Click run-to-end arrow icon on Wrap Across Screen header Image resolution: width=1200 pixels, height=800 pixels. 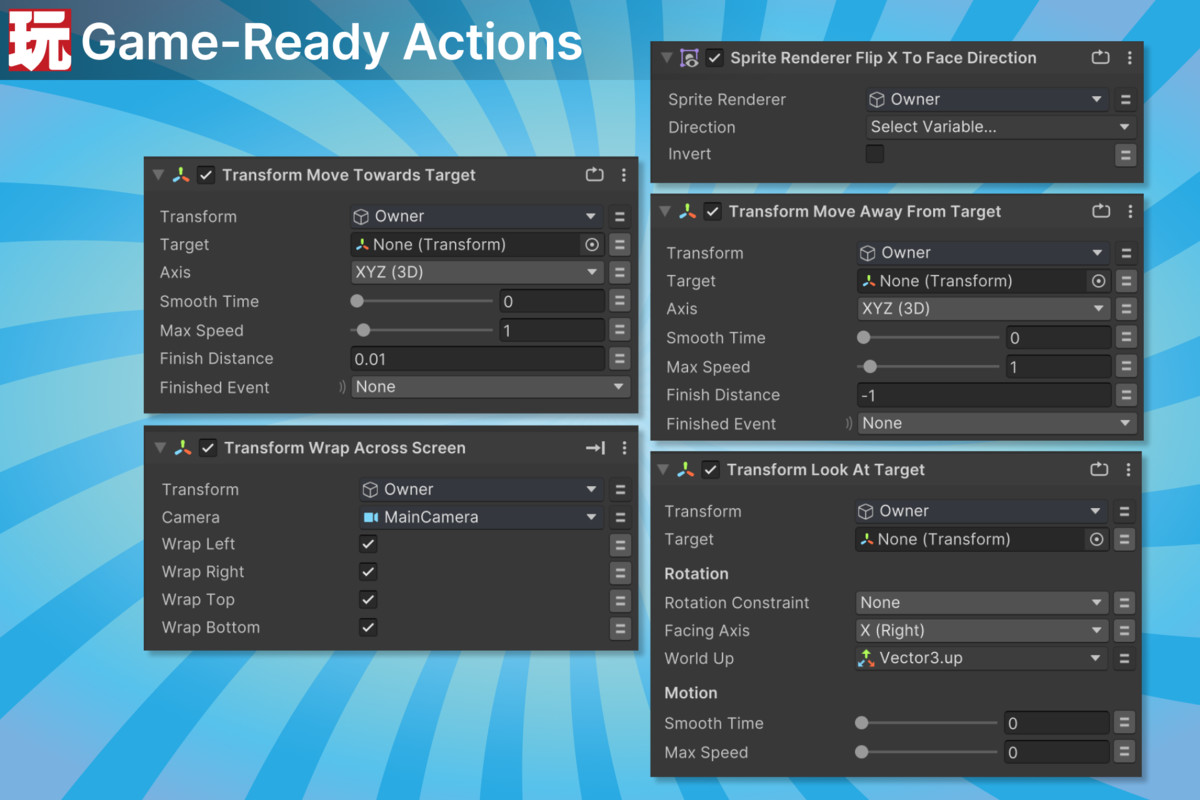click(x=595, y=448)
